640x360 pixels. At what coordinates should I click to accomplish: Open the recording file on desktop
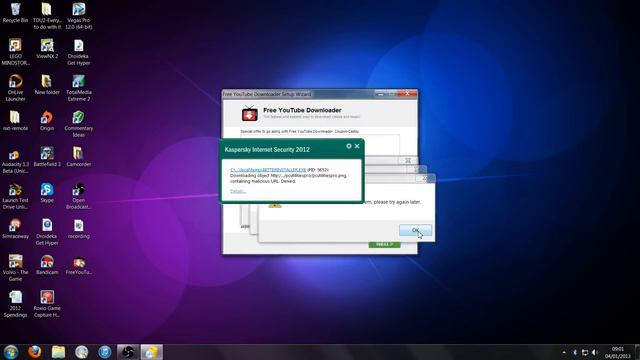pyautogui.click(x=79, y=229)
